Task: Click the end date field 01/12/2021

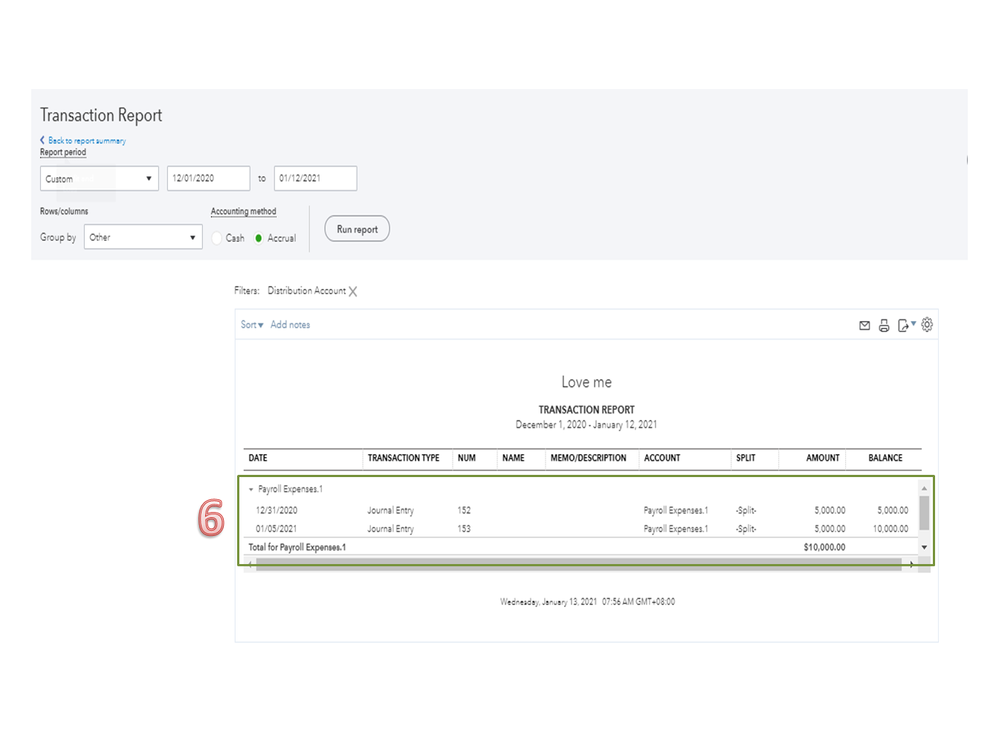Action: pos(315,179)
